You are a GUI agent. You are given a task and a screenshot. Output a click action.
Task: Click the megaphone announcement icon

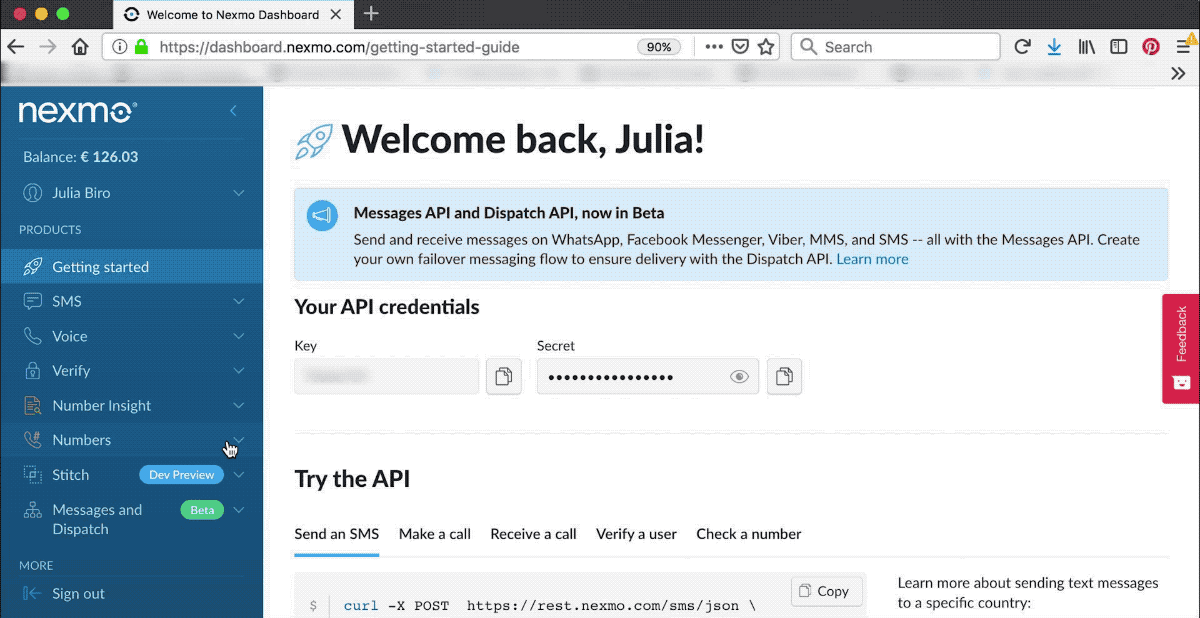(322, 215)
